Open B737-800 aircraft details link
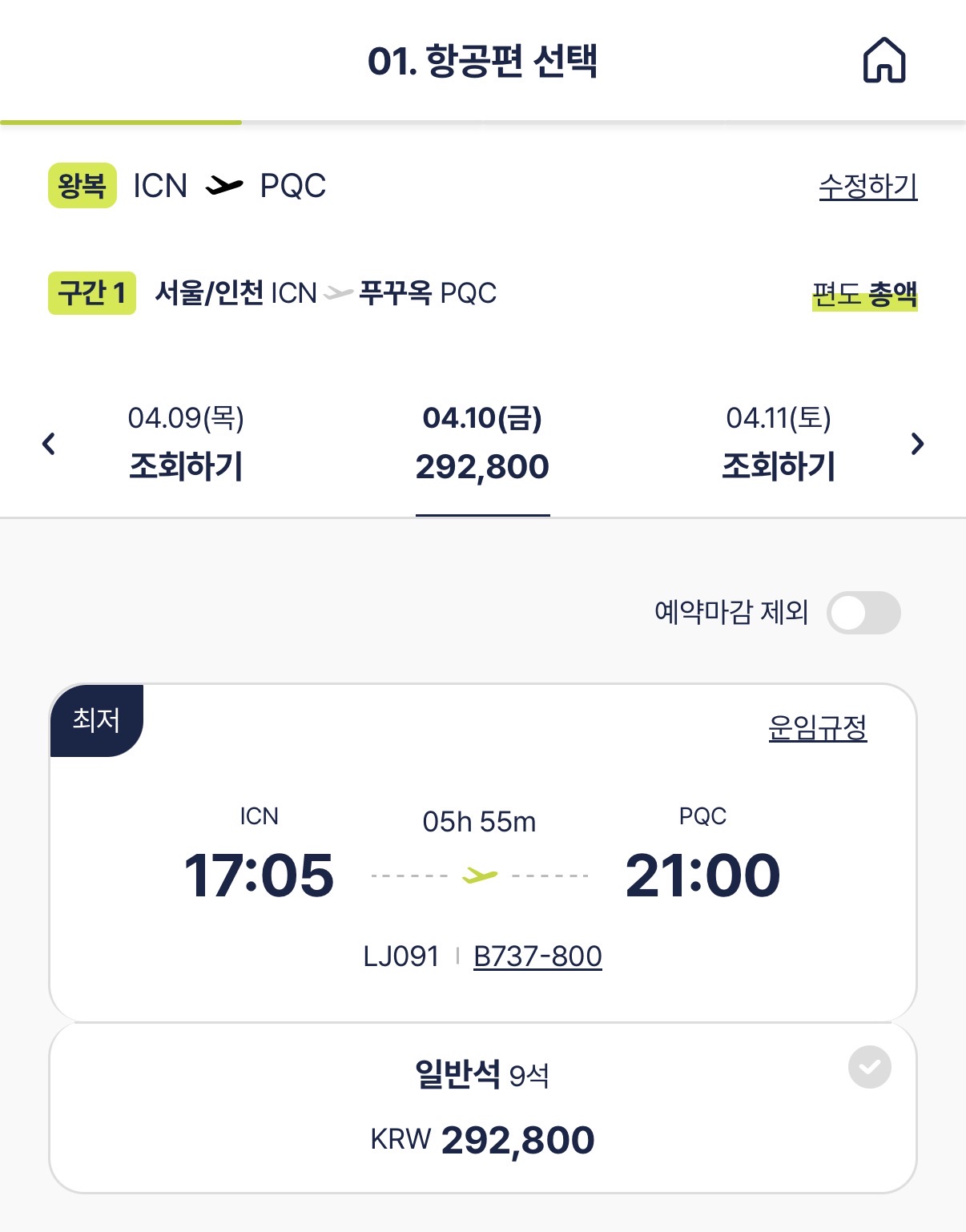966x1232 pixels. click(537, 956)
